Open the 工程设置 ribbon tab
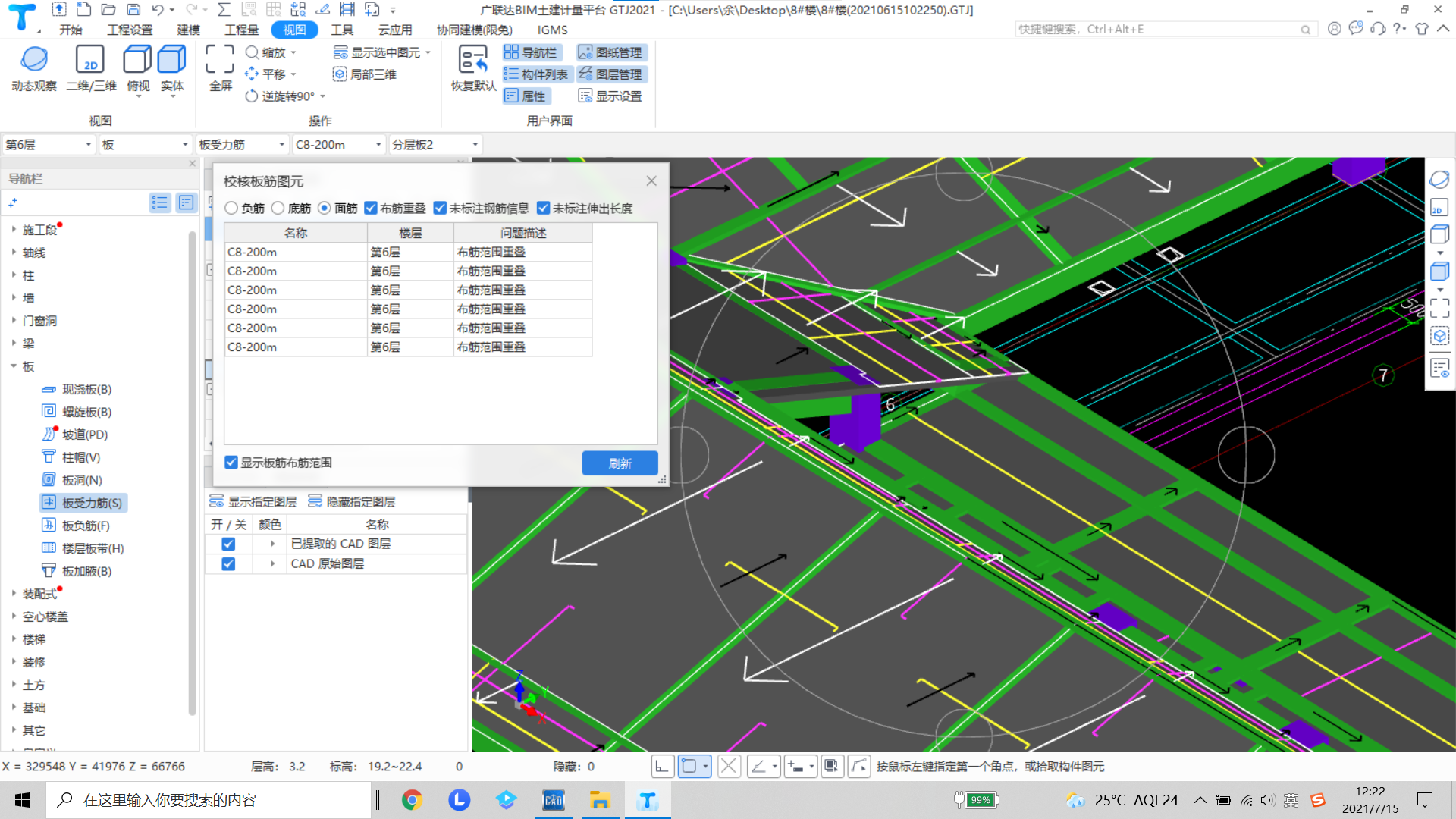Screen dimensions: 1456x819 tap(130, 30)
